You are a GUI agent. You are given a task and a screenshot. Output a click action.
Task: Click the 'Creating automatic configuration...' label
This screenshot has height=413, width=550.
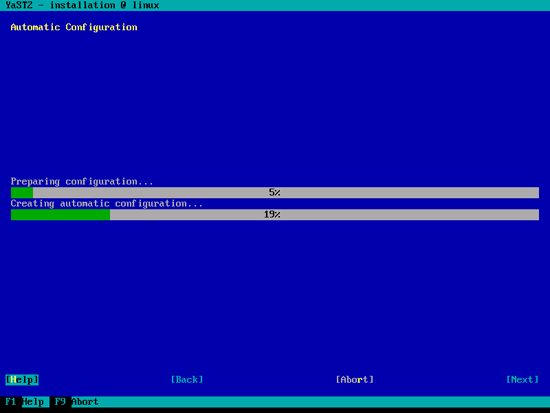(x=107, y=204)
